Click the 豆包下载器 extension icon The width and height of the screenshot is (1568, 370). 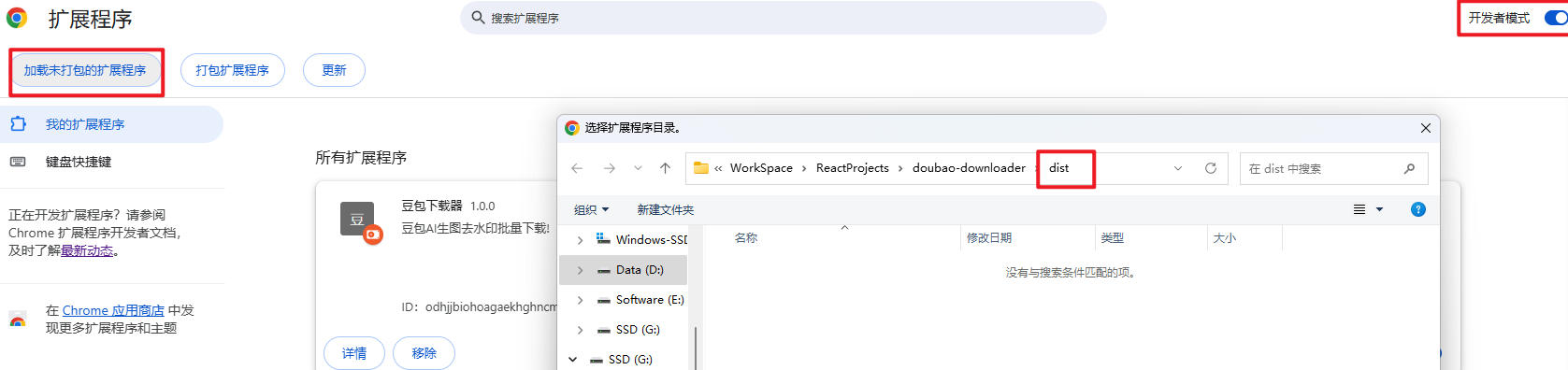pyautogui.click(x=359, y=221)
